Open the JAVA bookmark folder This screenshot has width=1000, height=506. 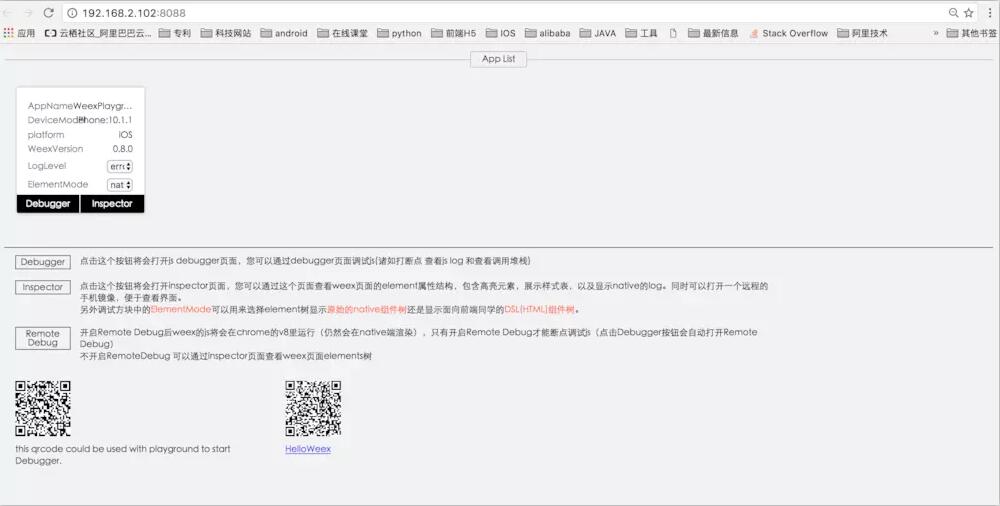tap(598, 33)
